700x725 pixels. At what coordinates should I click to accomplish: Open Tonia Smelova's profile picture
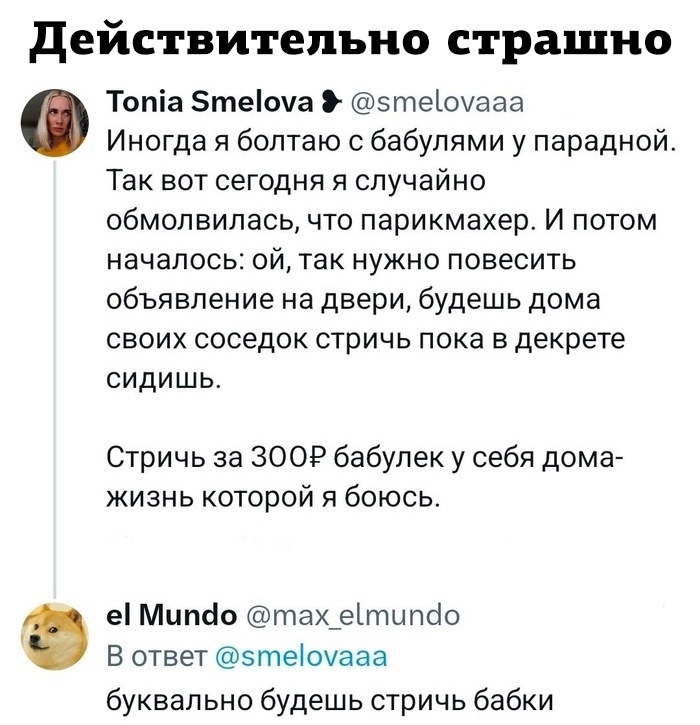tap(55, 123)
